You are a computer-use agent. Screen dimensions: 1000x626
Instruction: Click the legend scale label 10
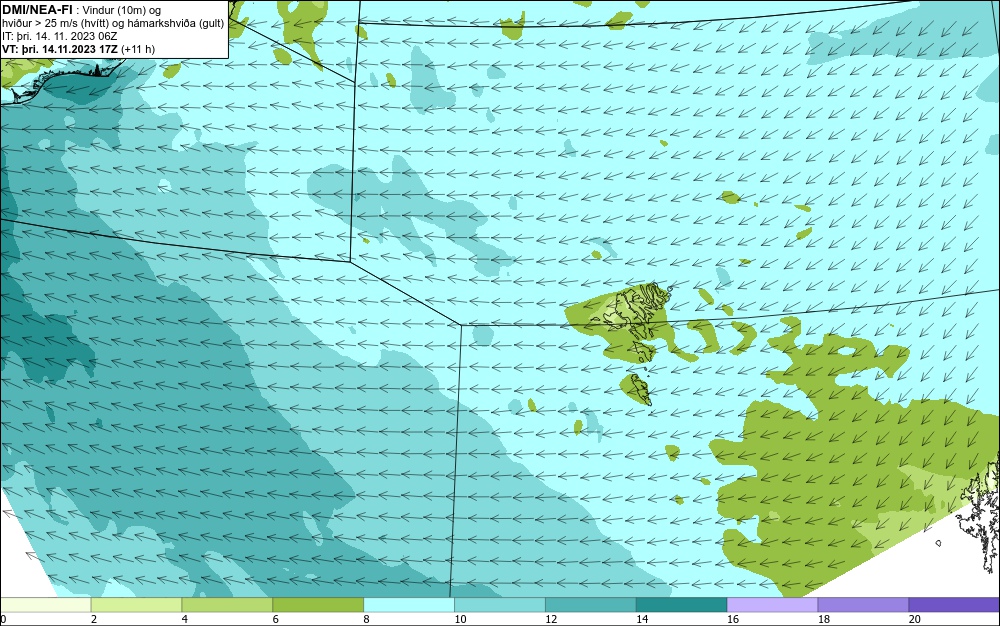click(460, 619)
